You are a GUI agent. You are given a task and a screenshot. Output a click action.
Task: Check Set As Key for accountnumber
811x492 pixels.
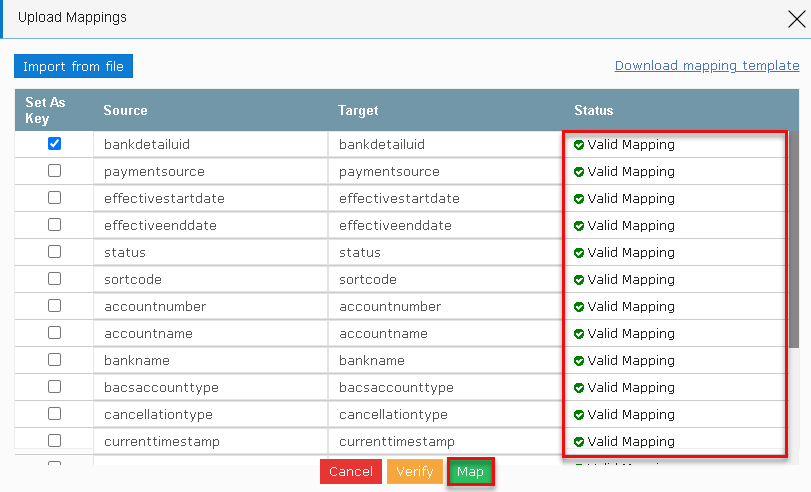(x=54, y=306)
